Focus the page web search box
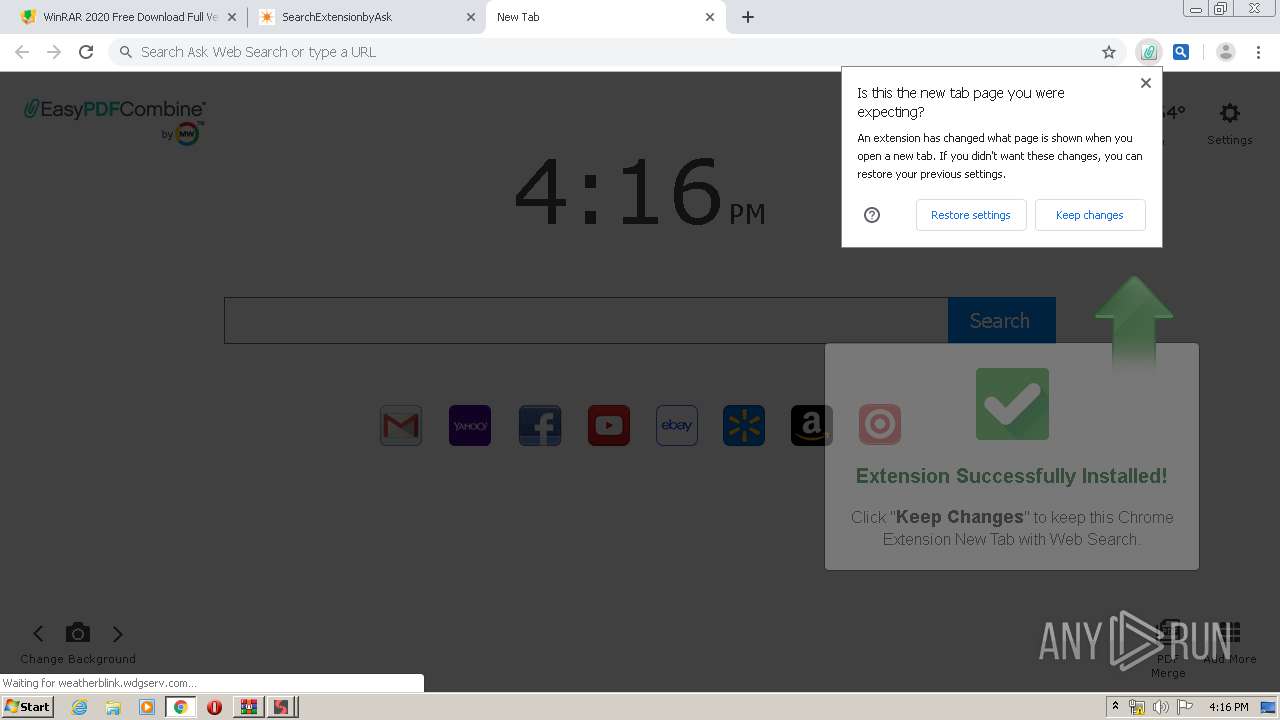This screenshot has width=1280, height=720. point(586,320)
